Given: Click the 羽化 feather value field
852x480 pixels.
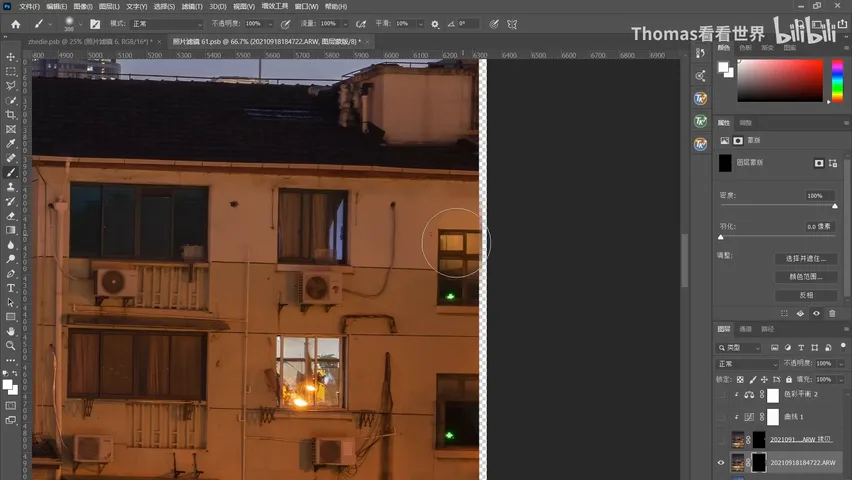Looking at the screenshot, I should click(820, 226).
